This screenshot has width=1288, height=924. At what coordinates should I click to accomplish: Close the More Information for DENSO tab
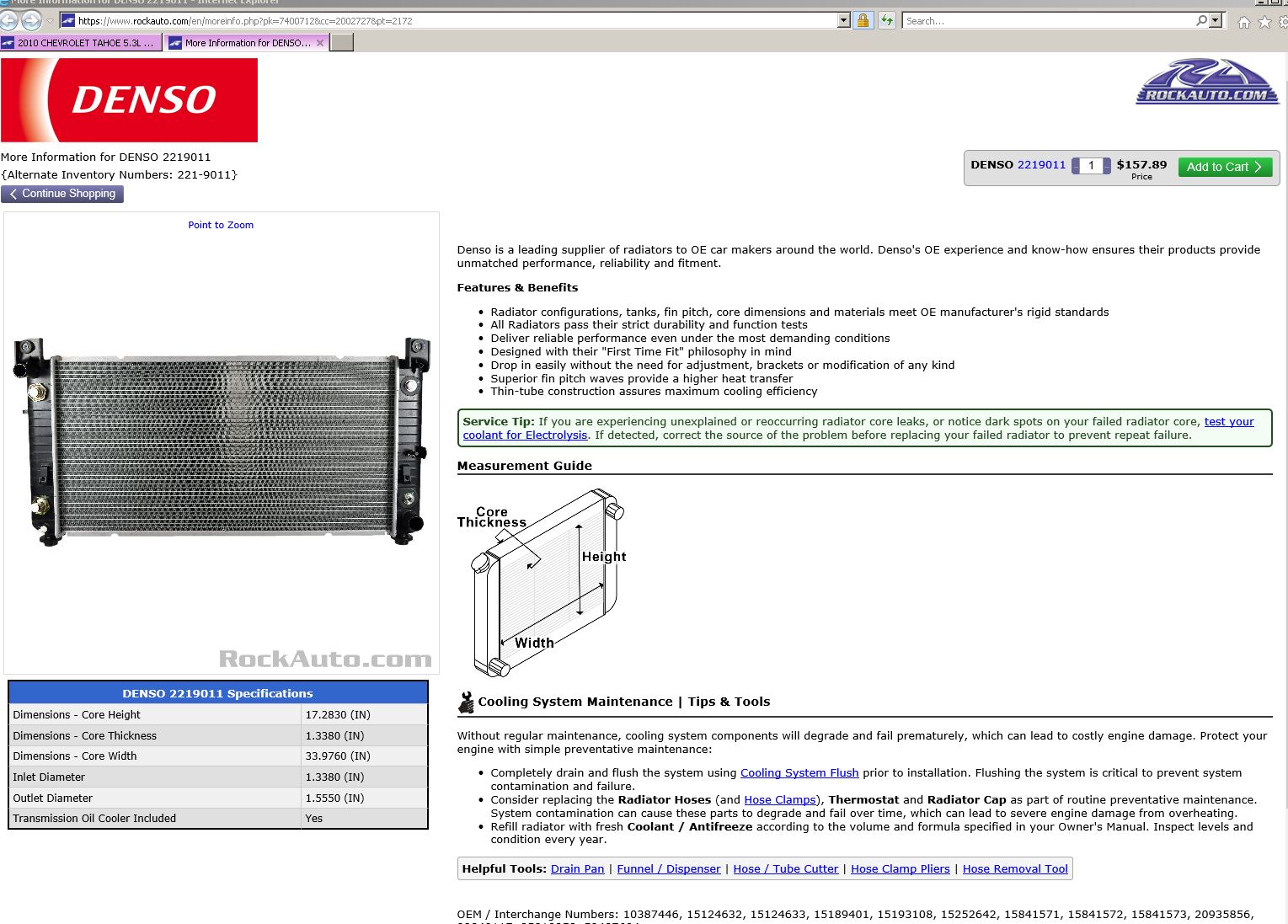[320, 42]
